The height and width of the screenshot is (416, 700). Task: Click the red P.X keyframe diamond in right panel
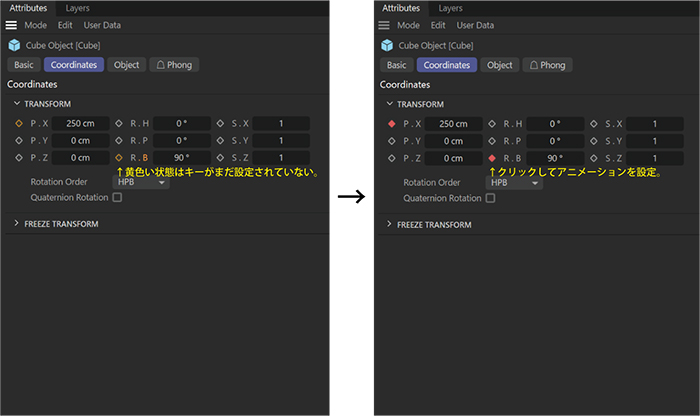(x=391, y=124)
